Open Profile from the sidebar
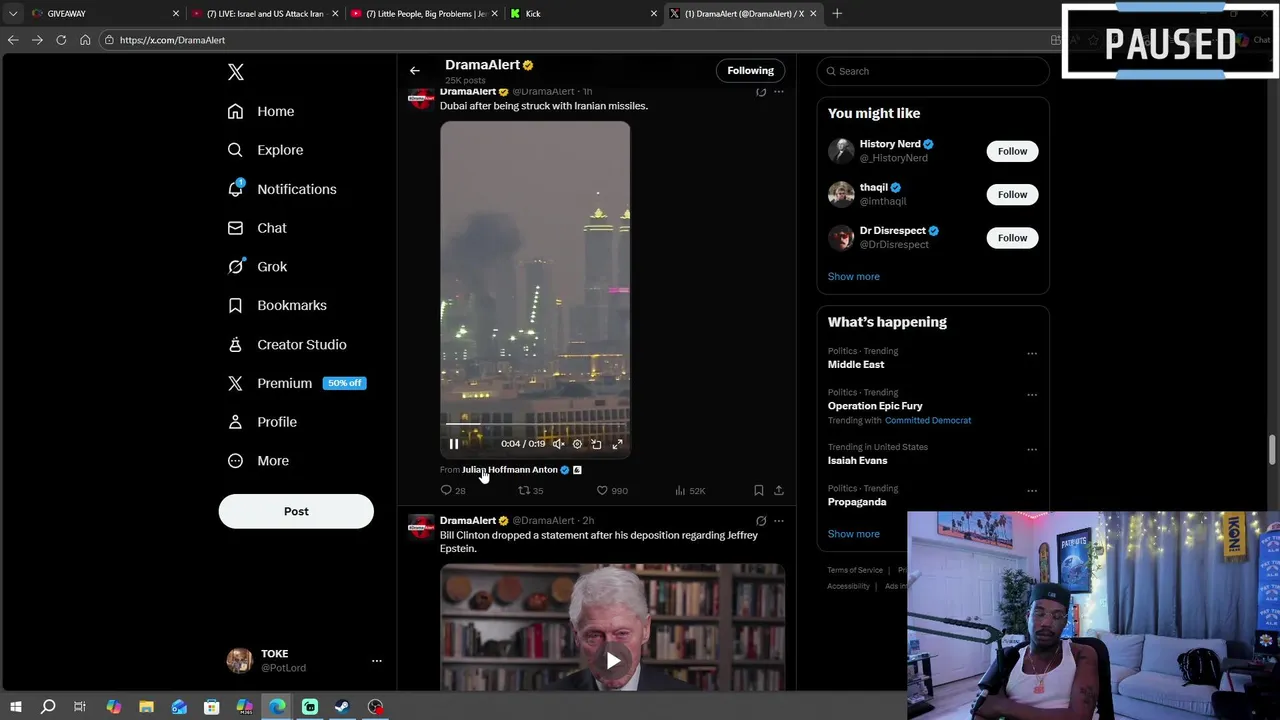This screenshot has width=1280, height=720. coord(262,422)
